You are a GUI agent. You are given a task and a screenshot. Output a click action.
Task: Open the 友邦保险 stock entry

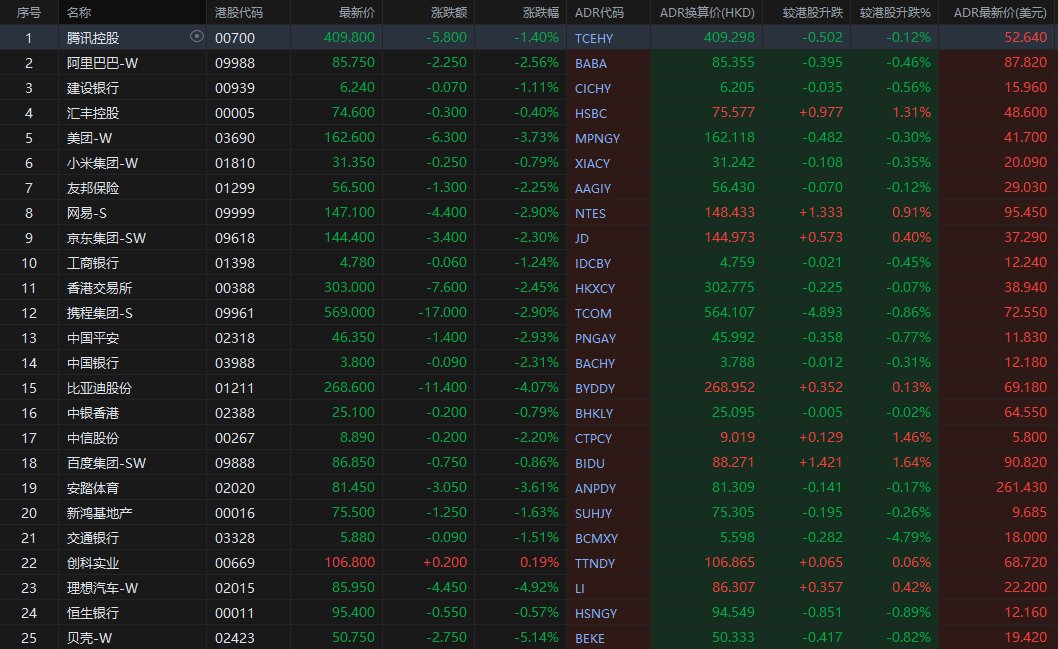click(92, 188)
